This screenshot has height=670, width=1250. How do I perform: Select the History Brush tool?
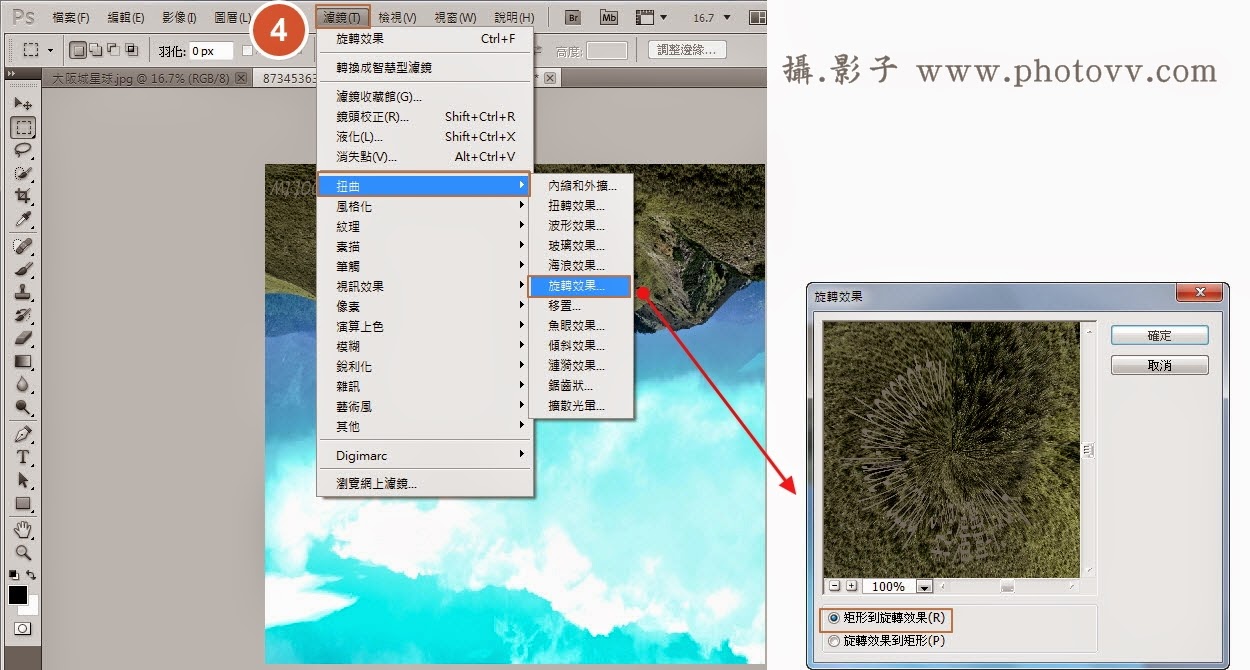(23, 315)
